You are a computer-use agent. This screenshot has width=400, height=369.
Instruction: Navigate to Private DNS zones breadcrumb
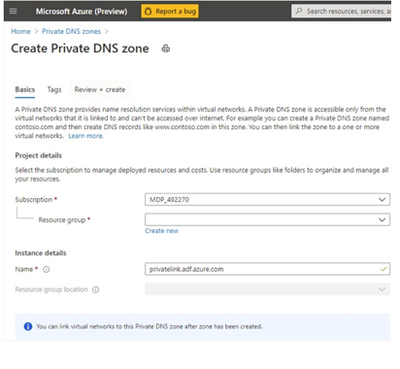coord(71,31)
